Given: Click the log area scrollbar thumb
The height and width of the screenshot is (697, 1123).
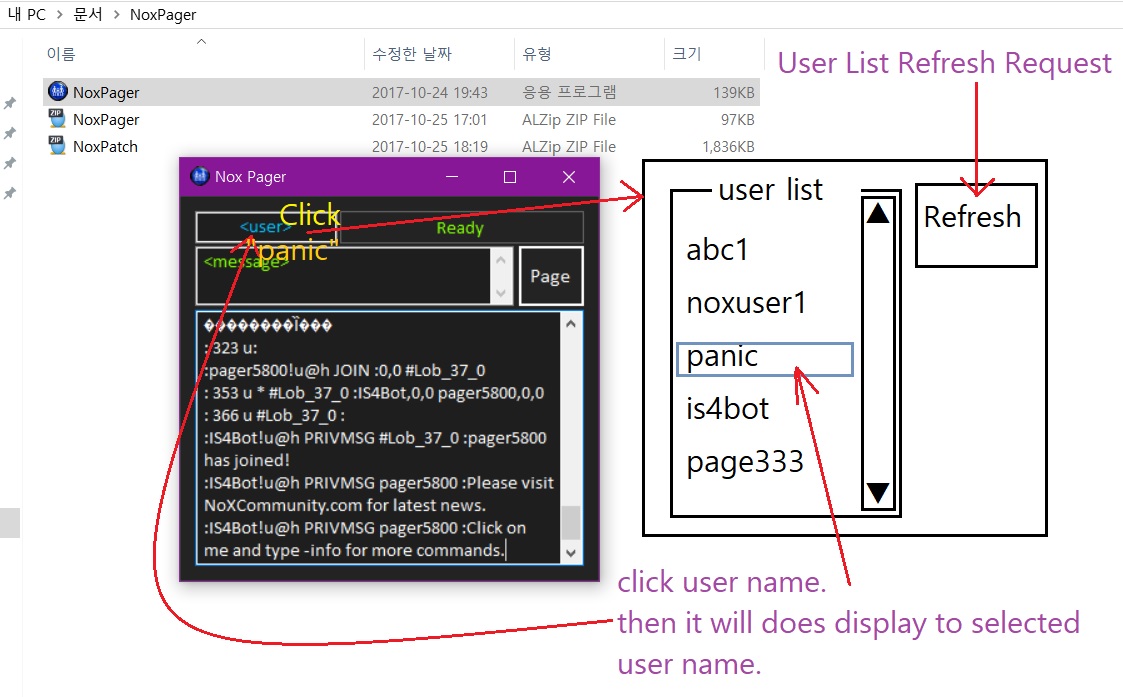Looking at the screenshot, I should (571, 523).
